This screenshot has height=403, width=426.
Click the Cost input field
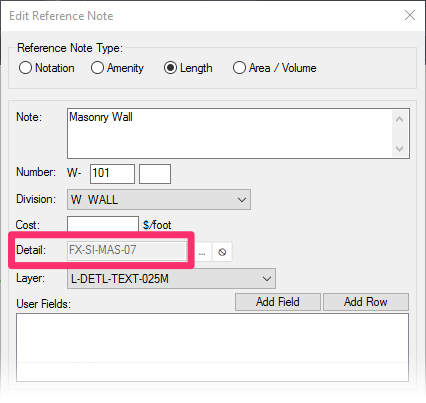pos(103,224)
